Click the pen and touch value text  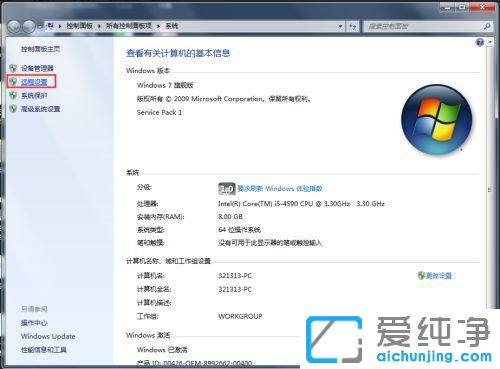point(270,243)
